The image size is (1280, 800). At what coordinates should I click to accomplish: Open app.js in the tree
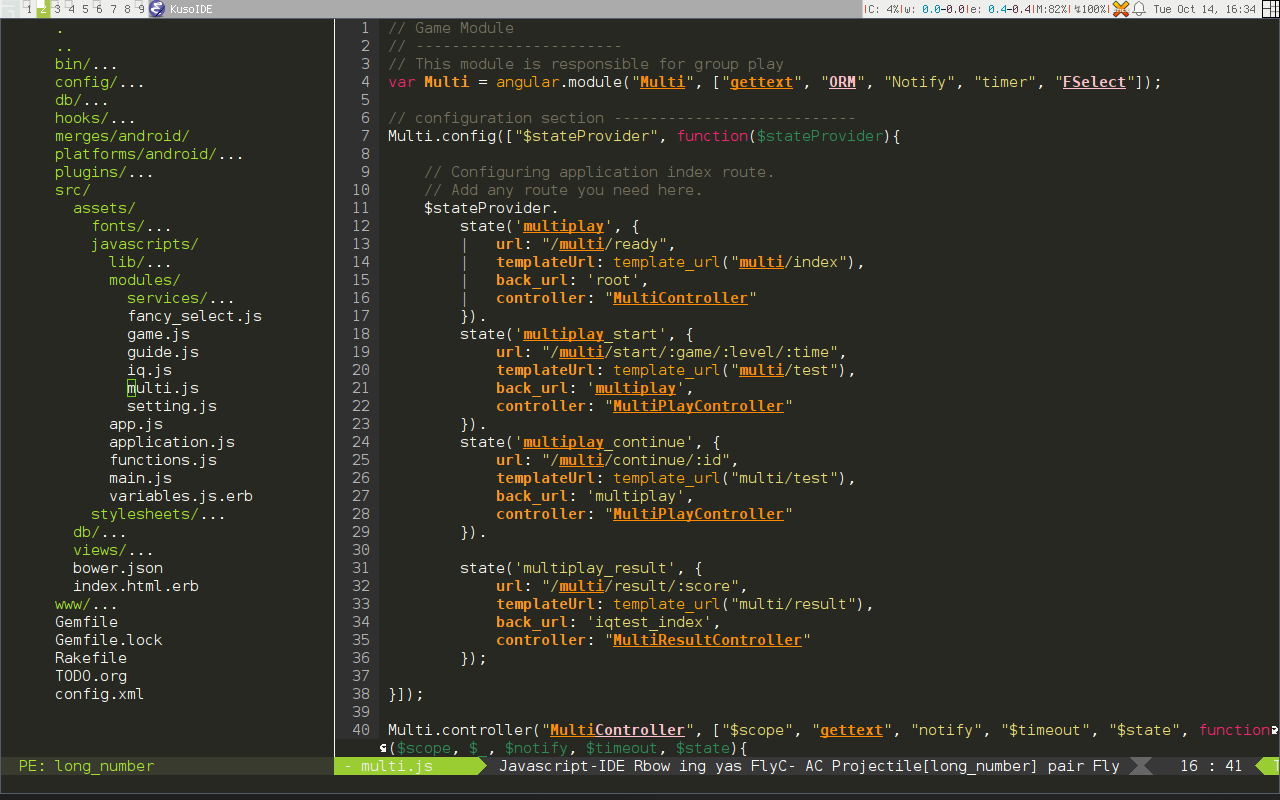click(136, 424)
